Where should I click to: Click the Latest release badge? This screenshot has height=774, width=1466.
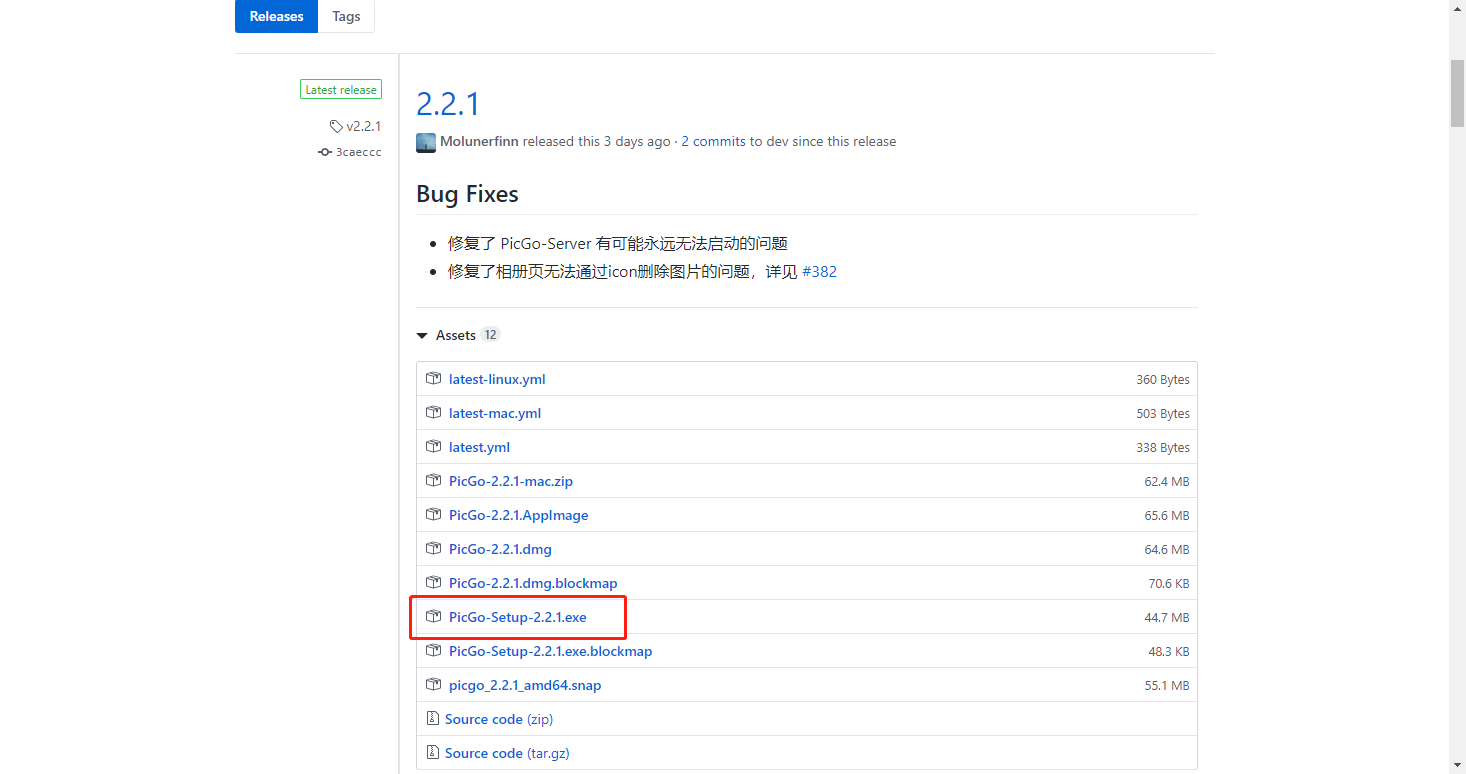tap(341, 90)
